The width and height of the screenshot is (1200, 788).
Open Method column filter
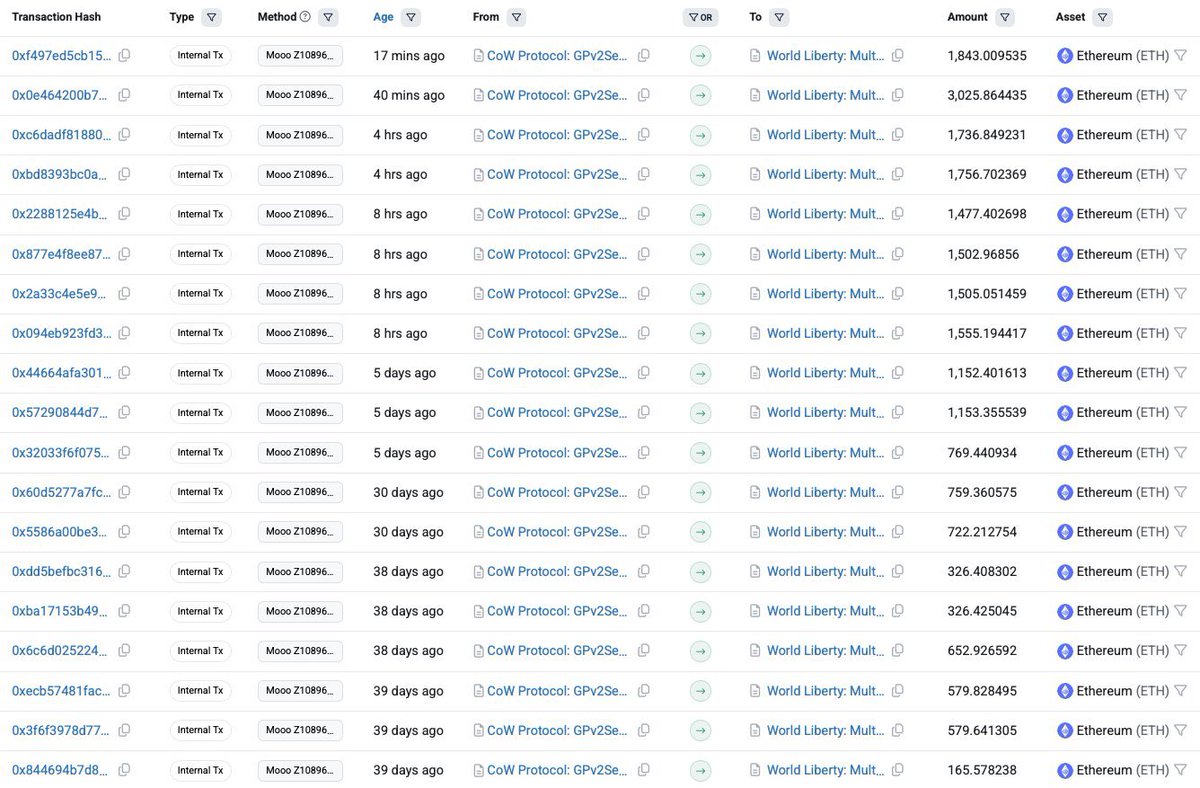point(328,17)
